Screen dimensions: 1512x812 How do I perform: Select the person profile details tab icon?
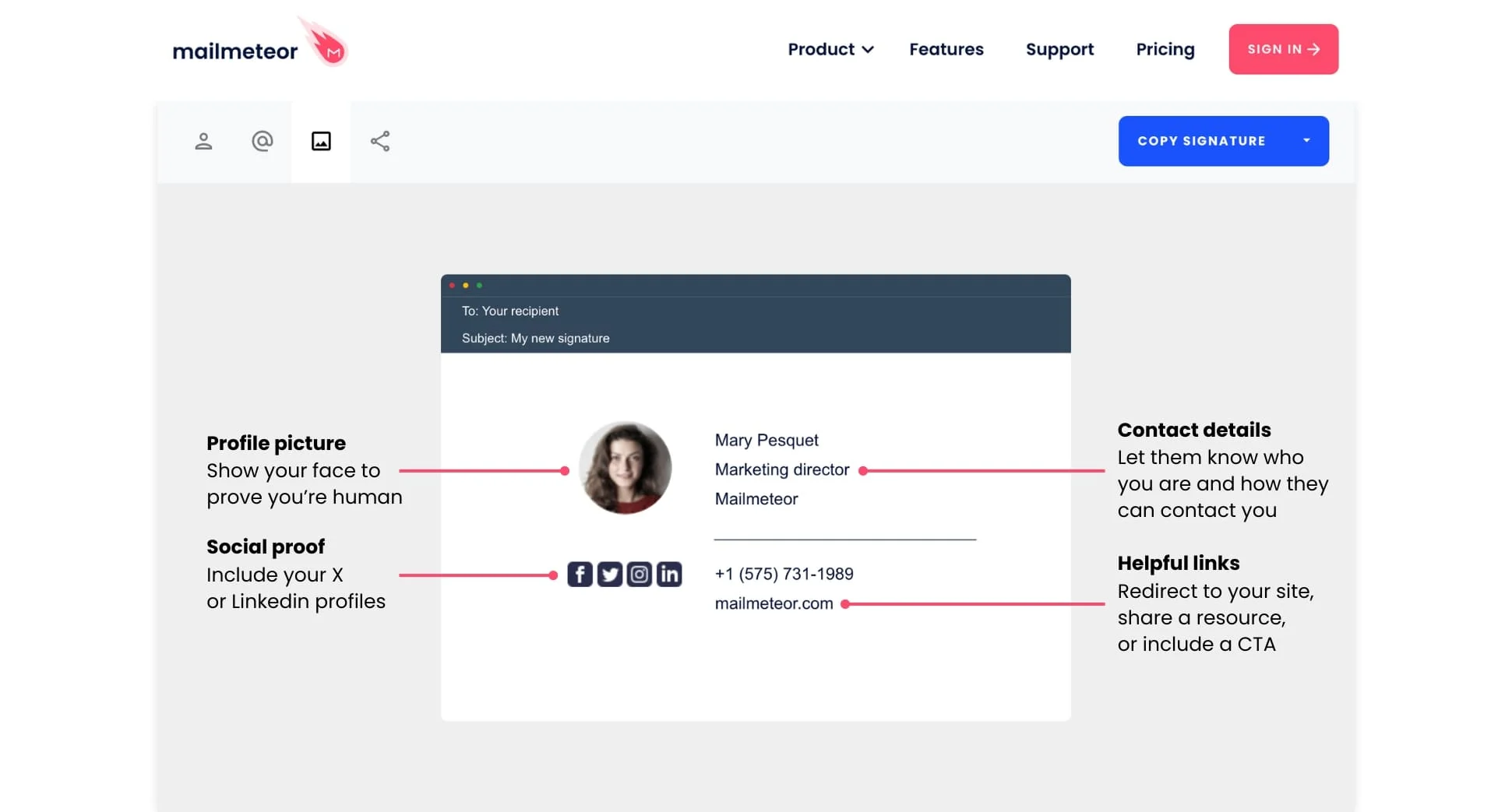[203, 141]
